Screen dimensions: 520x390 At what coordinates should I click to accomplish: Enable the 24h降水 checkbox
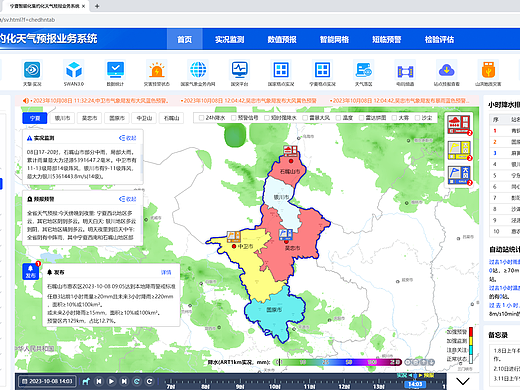201,118
